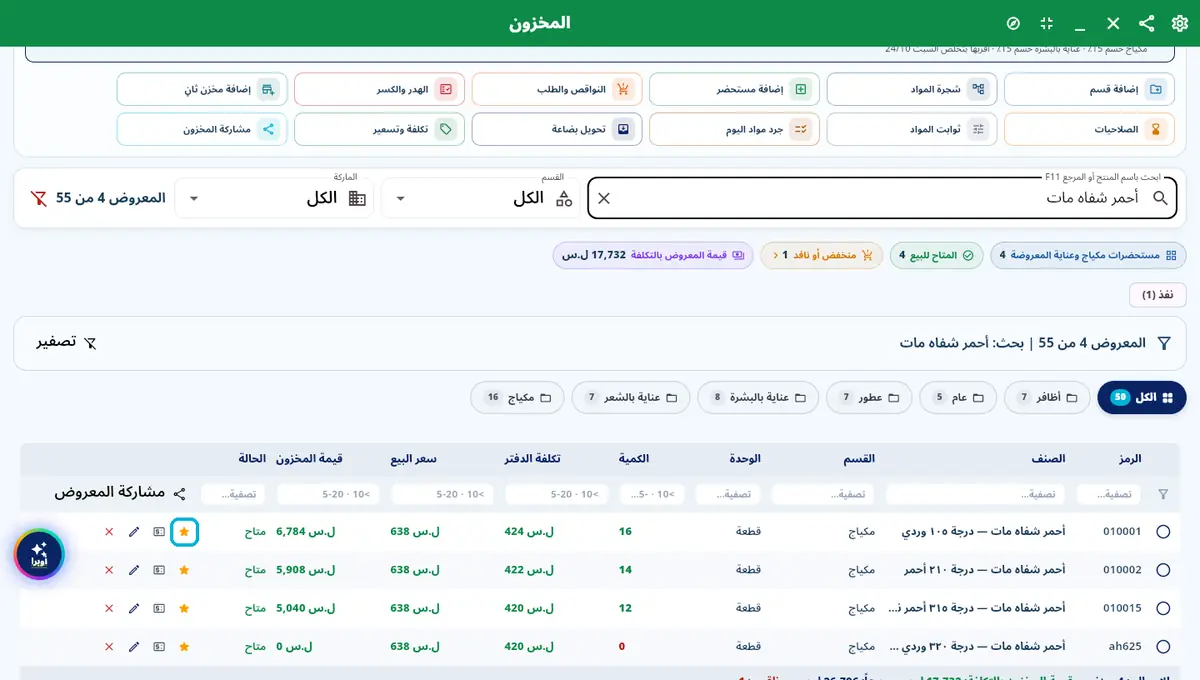Open the الماركة dropdown showing الكل
Viewport: 1200px width, 680px height.
[274, 198]
